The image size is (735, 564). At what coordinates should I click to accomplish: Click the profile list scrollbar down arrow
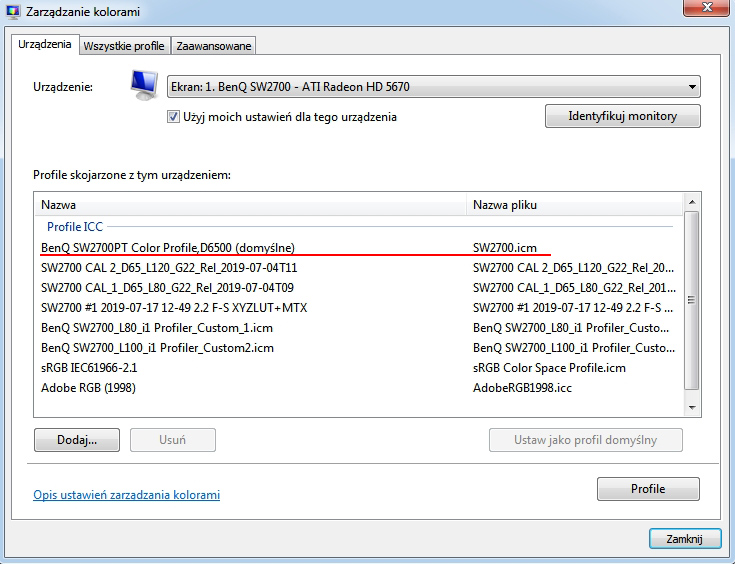click(x=692, y=407)
